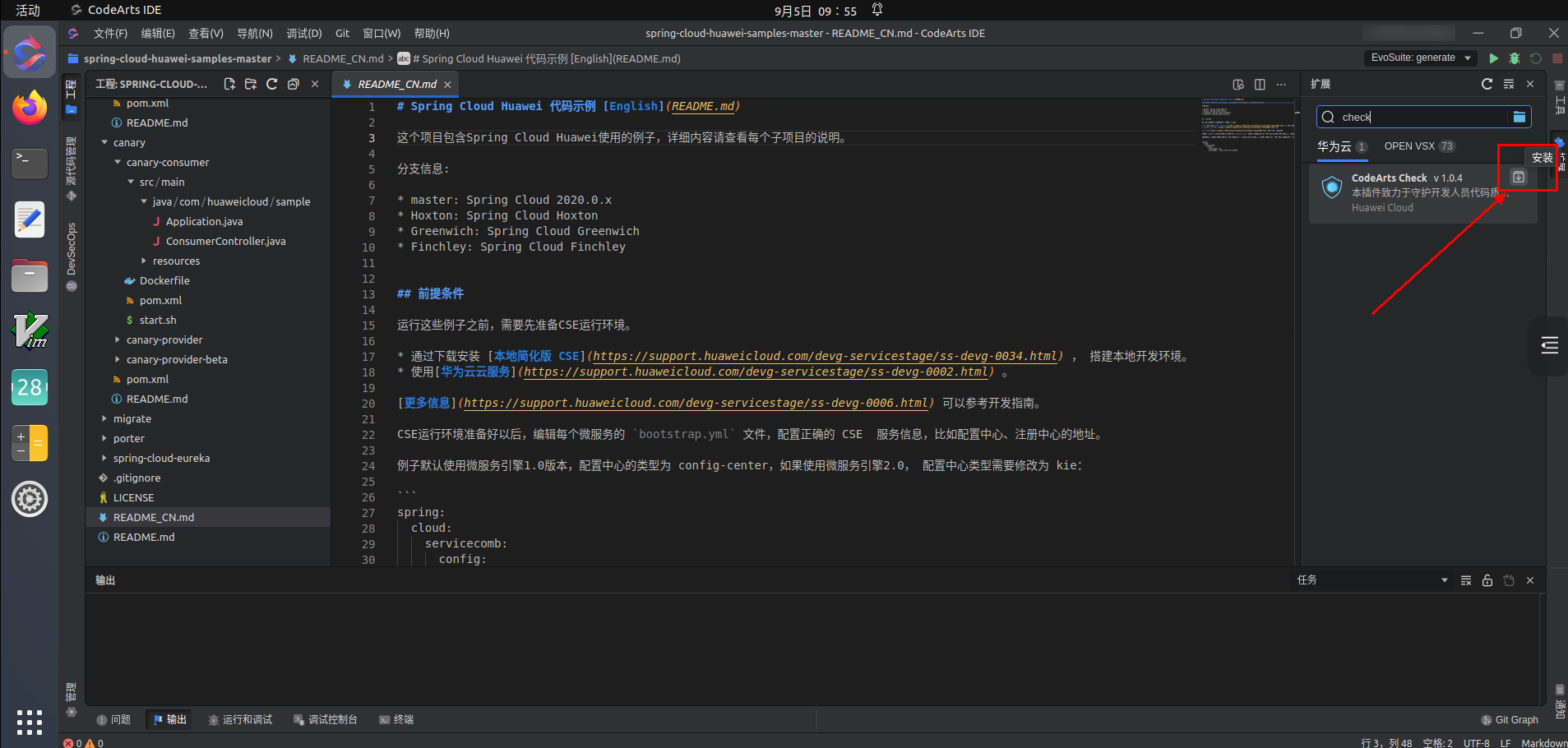Image resolution: width=1568 pixels, height=748 pixels.
Task: Open Git Graph from the bottom bar
Action: click(1510, 720)
